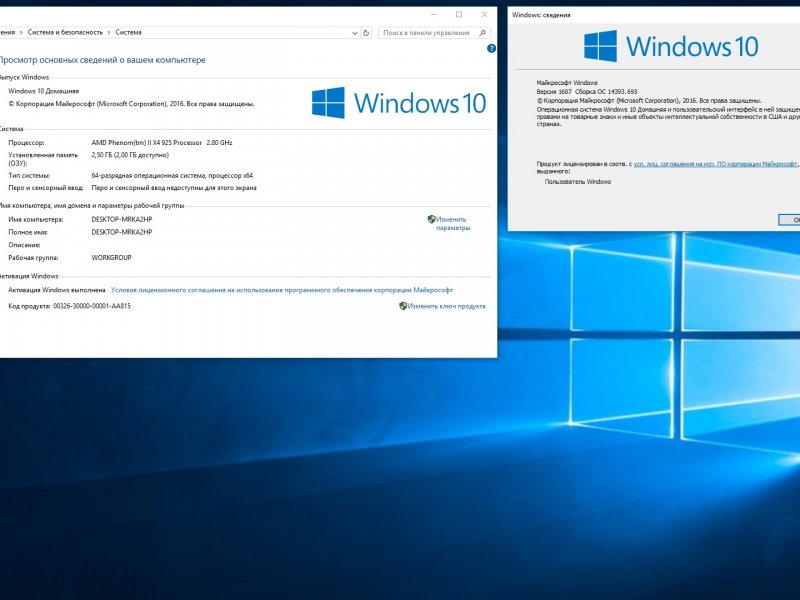Click the Windows 10 logo in System window
This screenshot has height=600, width=800.
click(398, 103)
